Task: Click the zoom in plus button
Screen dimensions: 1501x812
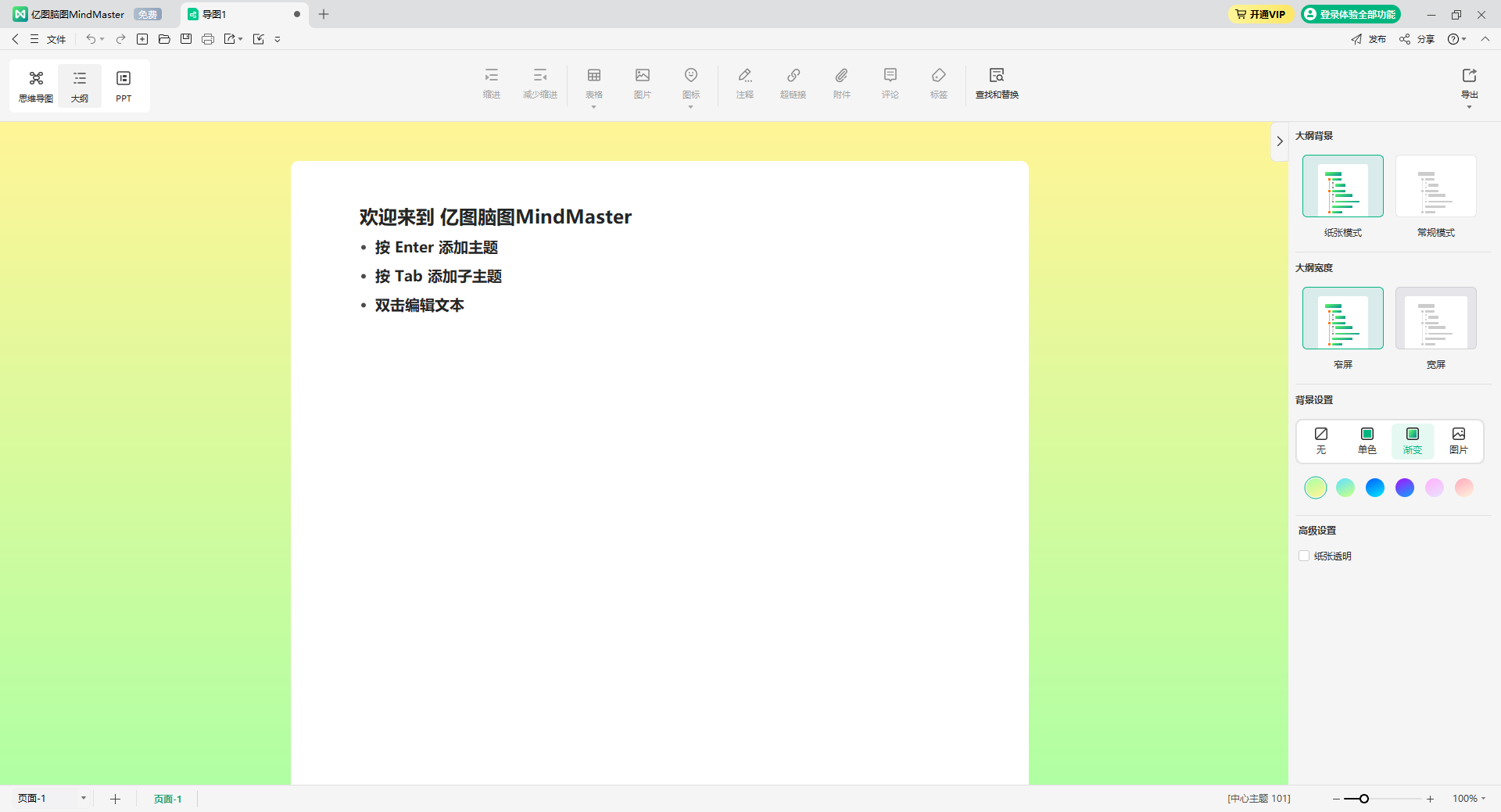Action: 1430,799
